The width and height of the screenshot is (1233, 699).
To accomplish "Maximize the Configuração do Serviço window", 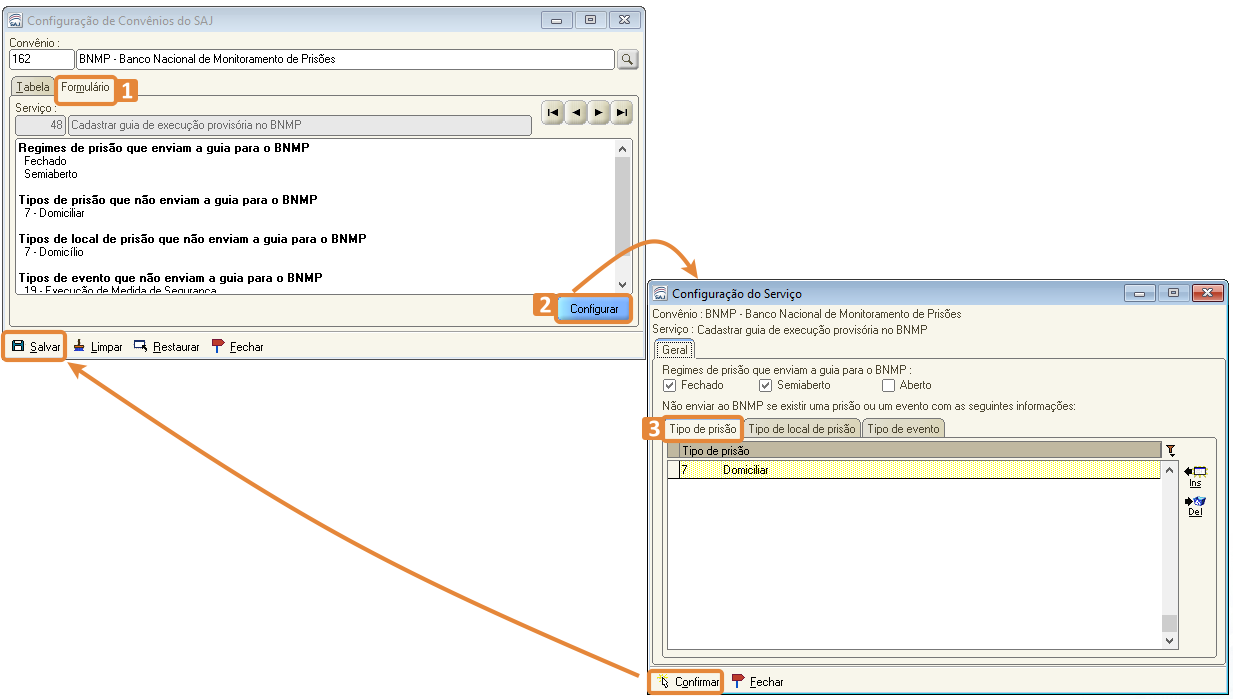I will tap(1173, 294).
